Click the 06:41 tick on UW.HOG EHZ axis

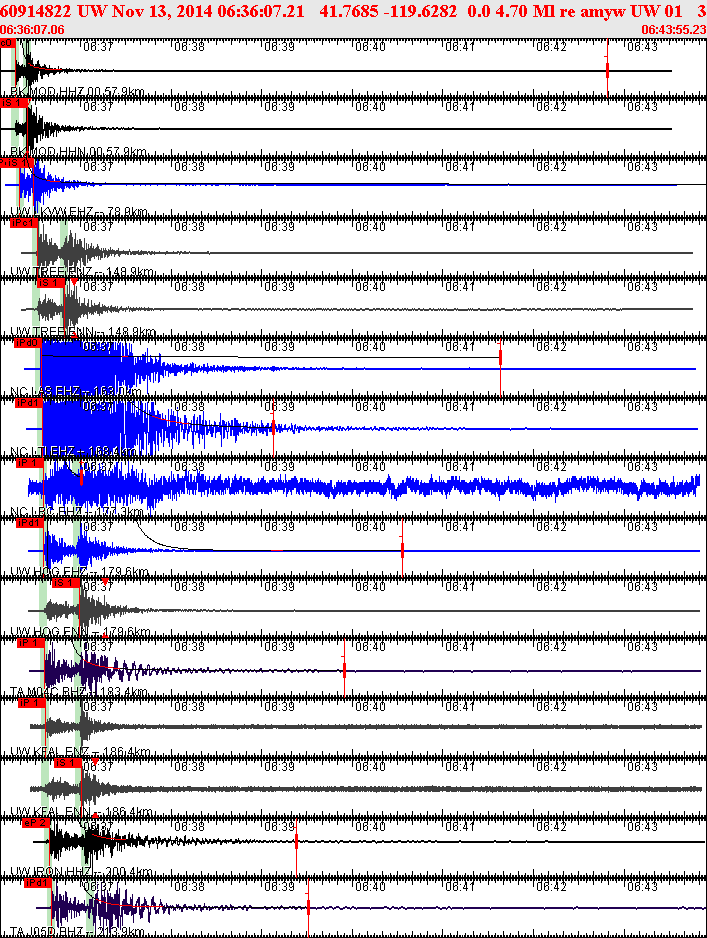[x=460, y=526]
